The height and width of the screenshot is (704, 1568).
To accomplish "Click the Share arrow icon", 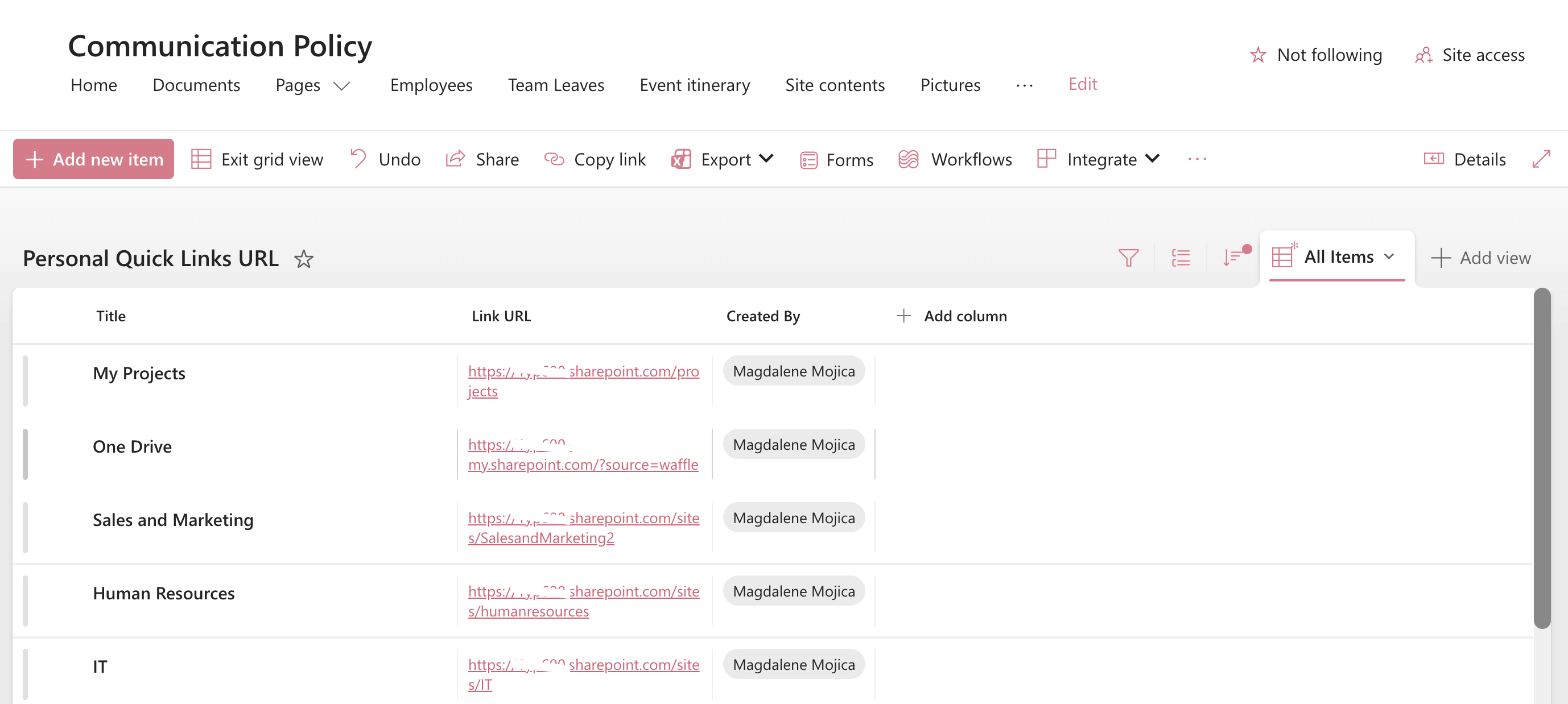I will (x=455, y=159).
